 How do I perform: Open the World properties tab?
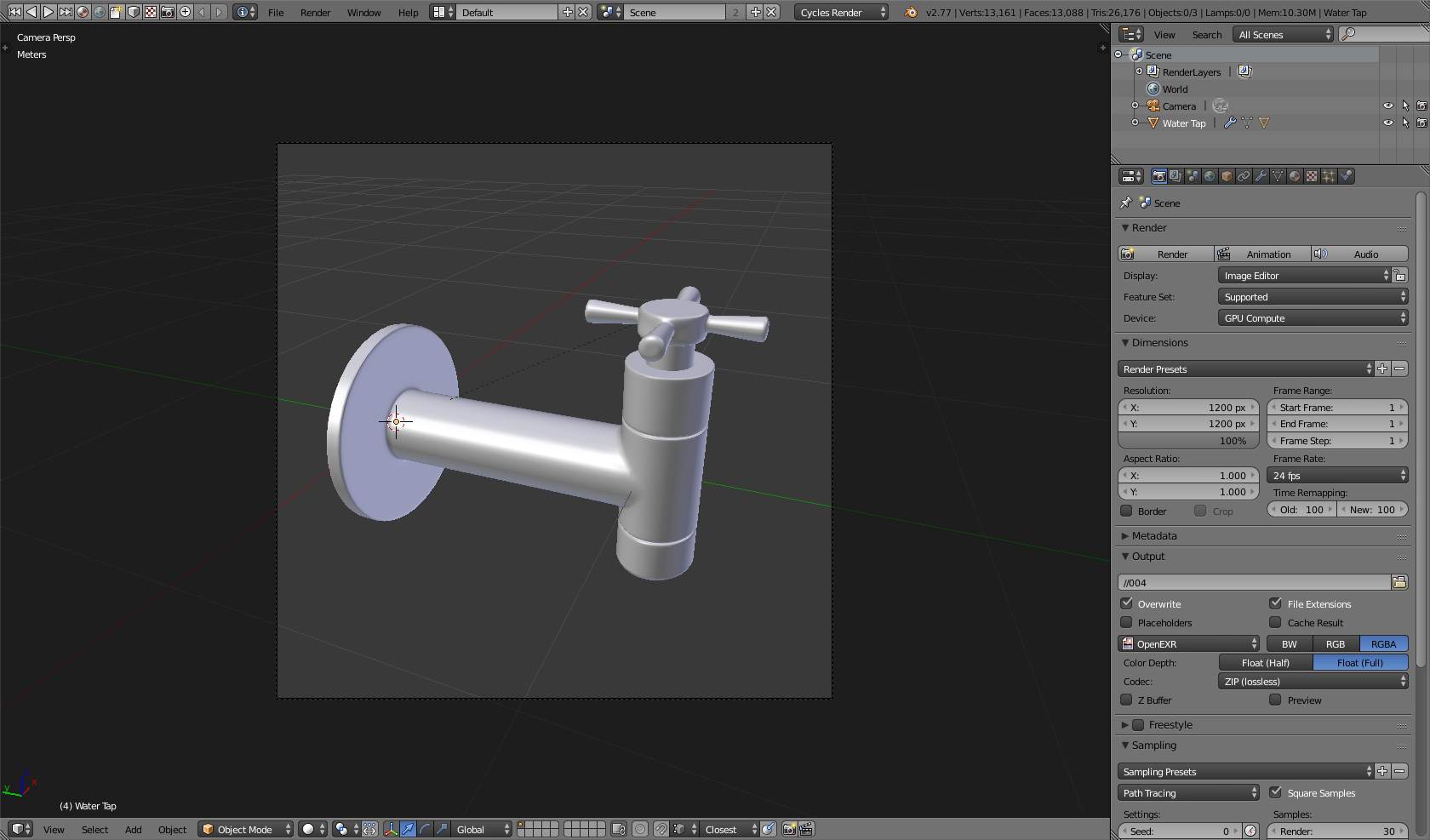coord(1210,176)
